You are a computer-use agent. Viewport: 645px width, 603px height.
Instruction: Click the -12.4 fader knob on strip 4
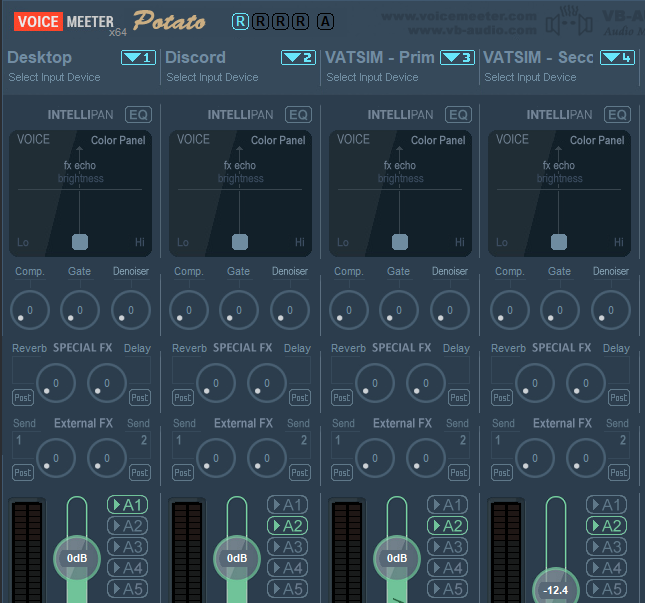tap(555, 589)
